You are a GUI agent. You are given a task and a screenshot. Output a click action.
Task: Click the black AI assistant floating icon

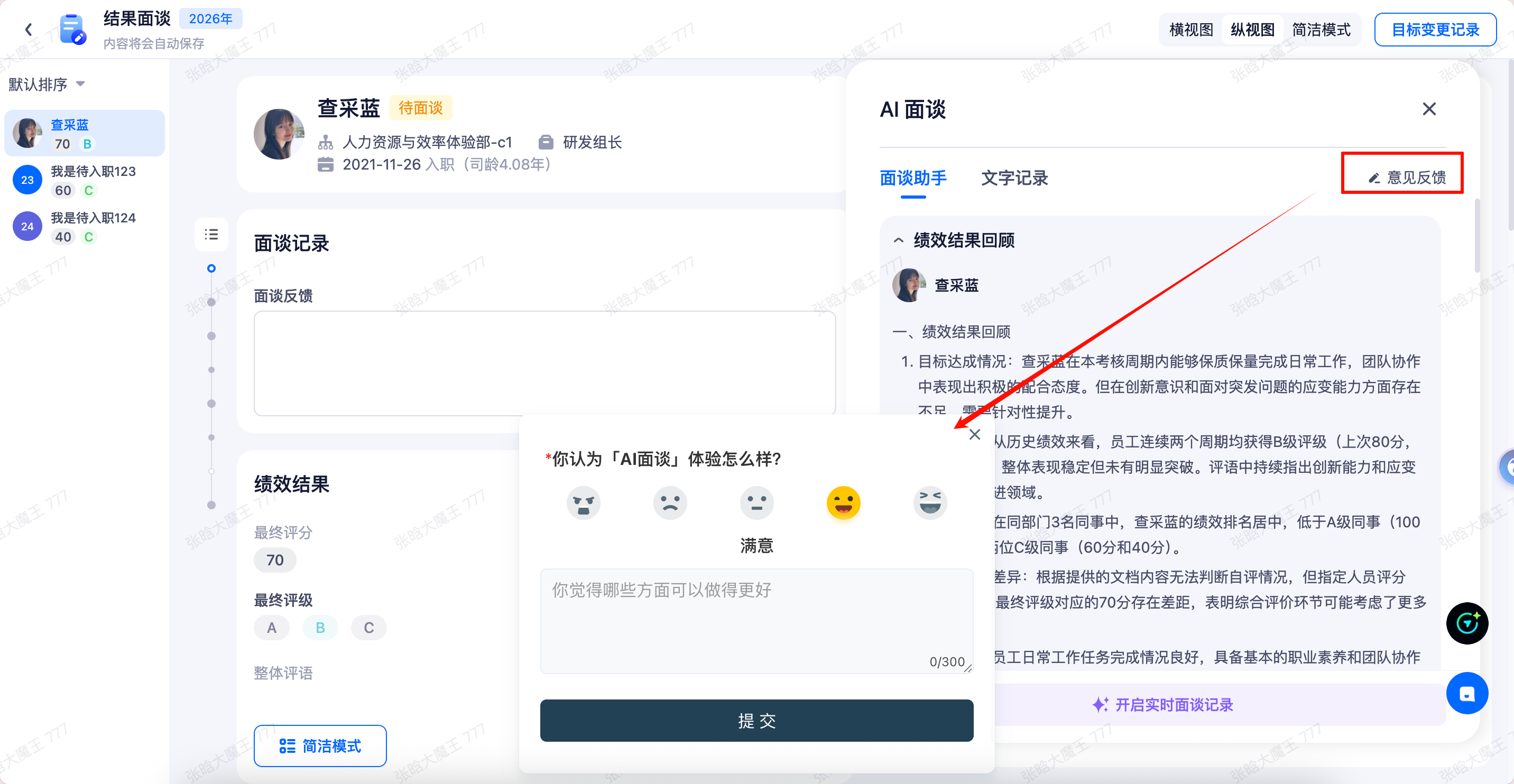pyautogui.click(x=1467, y=623)
